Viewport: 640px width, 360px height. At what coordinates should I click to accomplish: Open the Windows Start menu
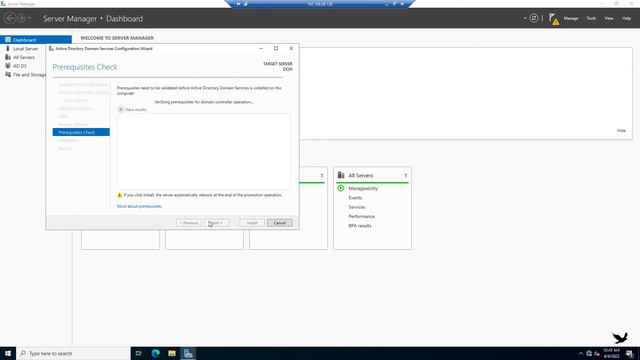pos(8,353)
